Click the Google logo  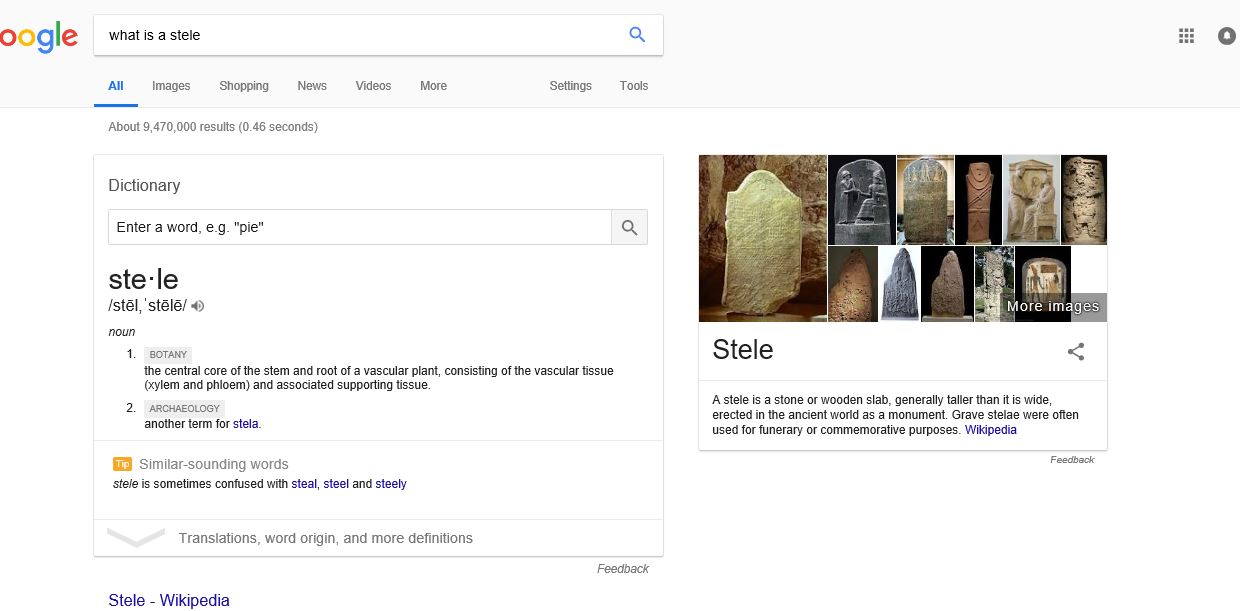click(x=38, y=37)
